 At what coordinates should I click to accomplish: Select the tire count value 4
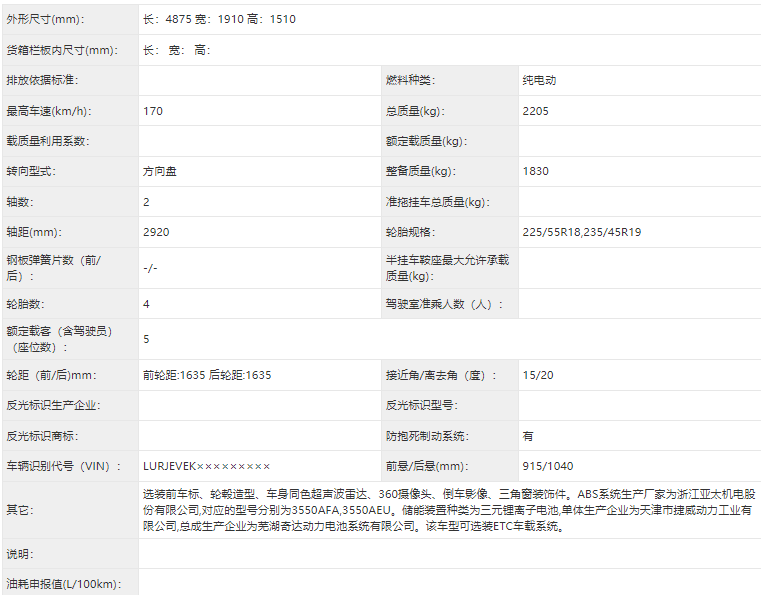[146, 304]
